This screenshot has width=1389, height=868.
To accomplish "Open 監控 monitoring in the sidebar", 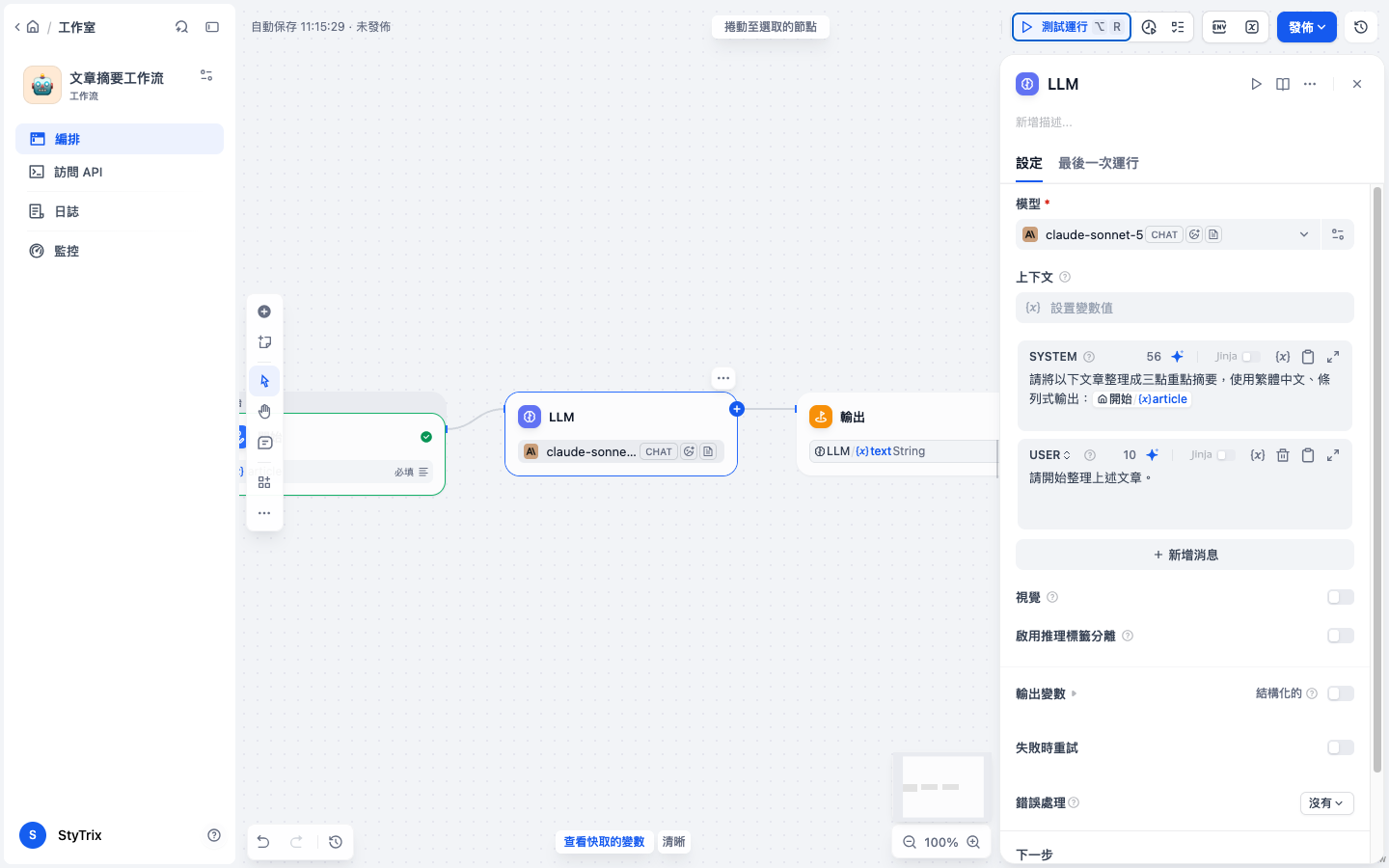I will point(120,251).
